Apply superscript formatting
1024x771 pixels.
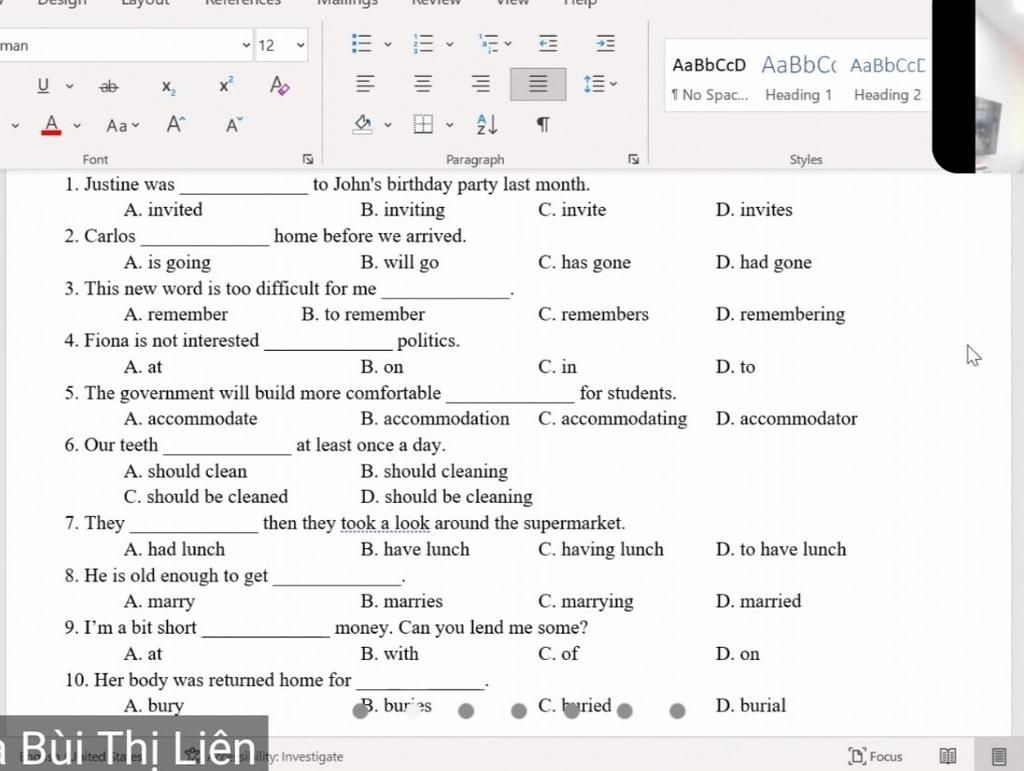(x=226, y=85)
